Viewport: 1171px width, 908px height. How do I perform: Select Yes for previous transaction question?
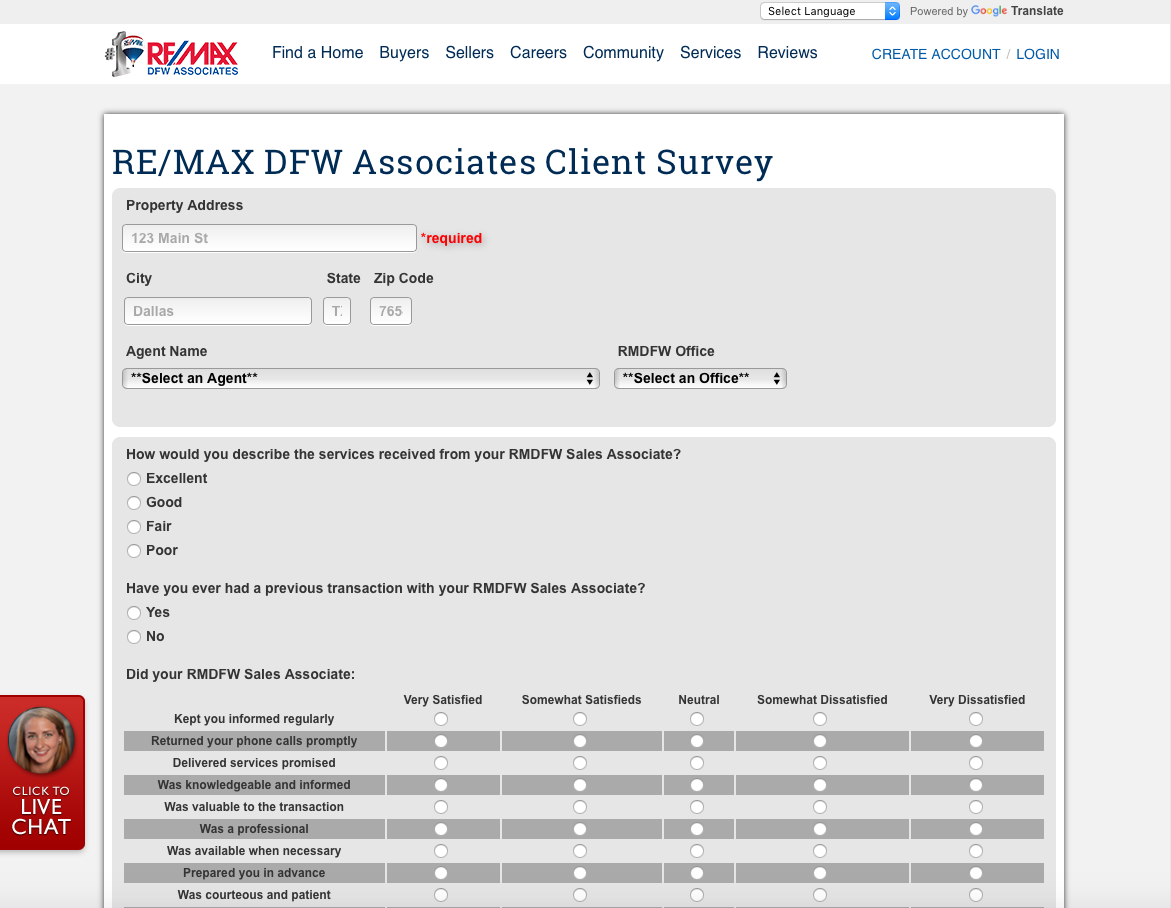tap(134, 612)
